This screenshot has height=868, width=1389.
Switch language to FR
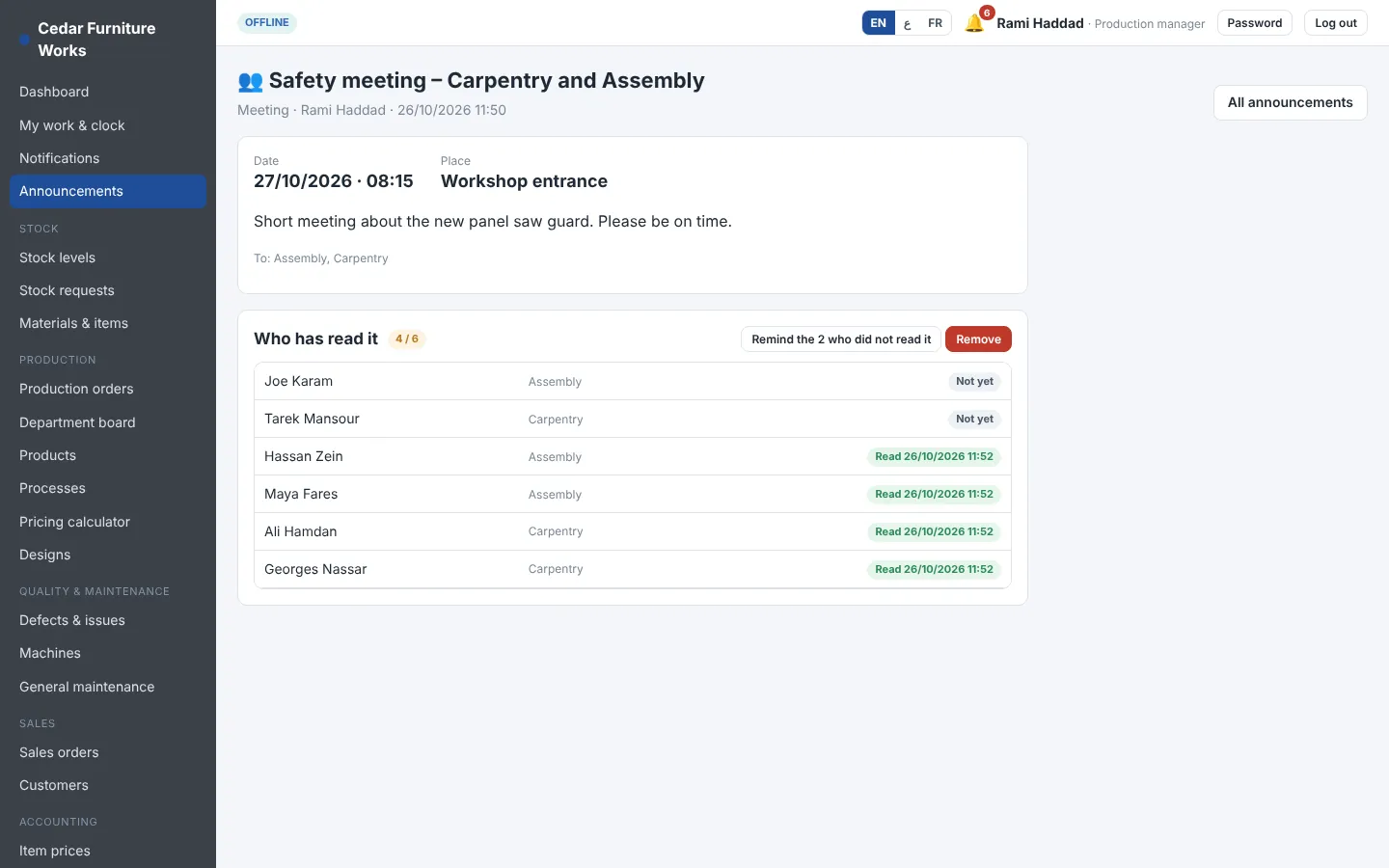point(935,23)
